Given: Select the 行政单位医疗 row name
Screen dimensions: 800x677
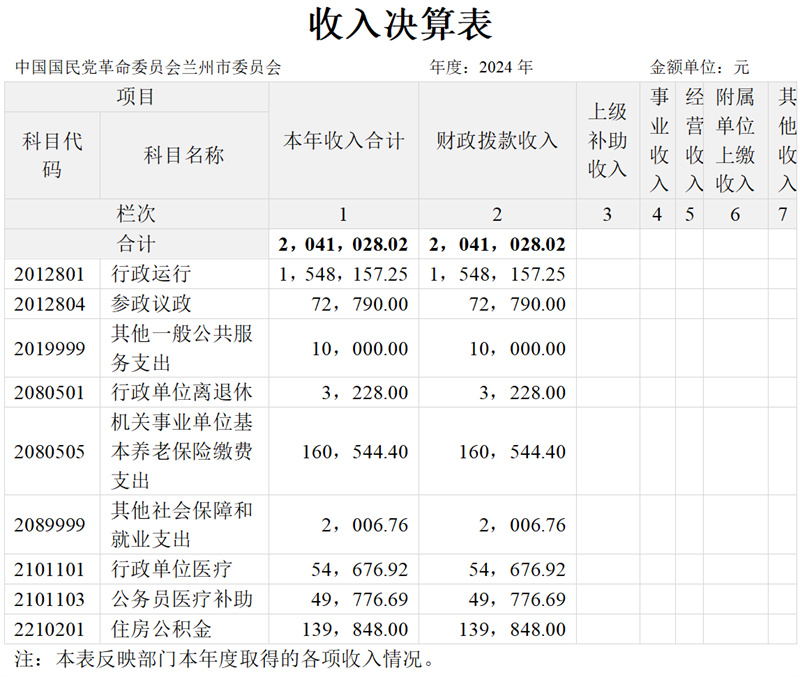Looking at the screenshot, I should pos(171,569).
